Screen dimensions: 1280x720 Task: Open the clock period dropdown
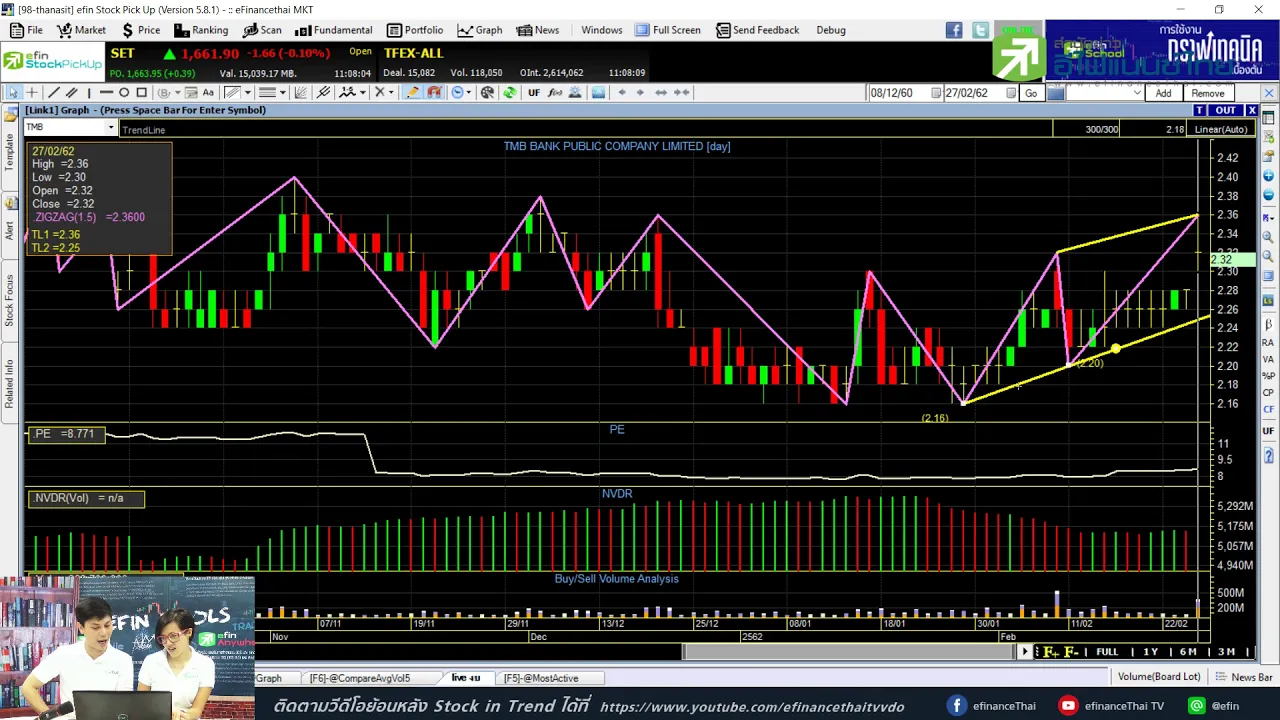coord(469,92)
